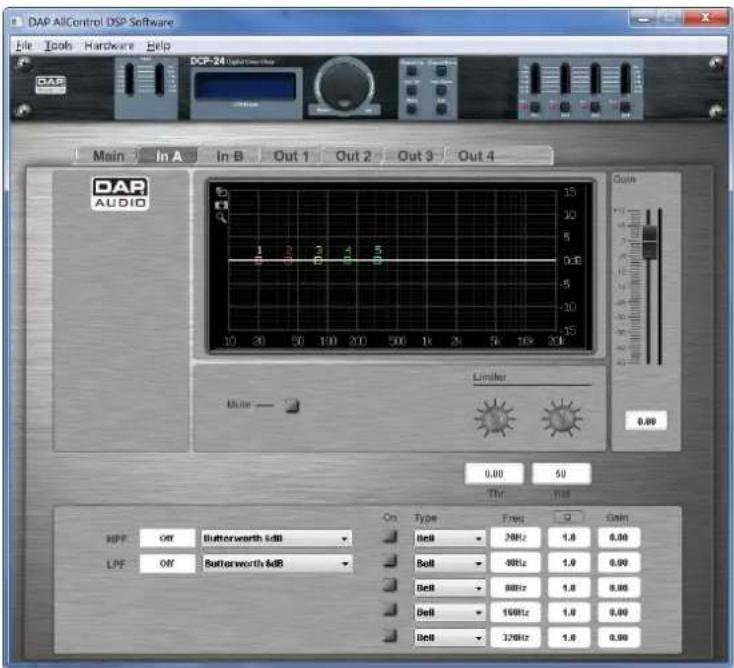Open the Bell type dropdown for 20Hz band

pyautogui.click(x=449, y=538)
